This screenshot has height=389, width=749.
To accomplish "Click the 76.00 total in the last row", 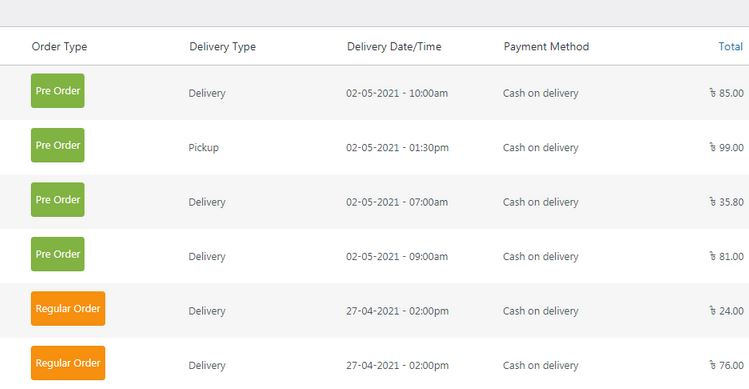I will (x=727, y=366).
